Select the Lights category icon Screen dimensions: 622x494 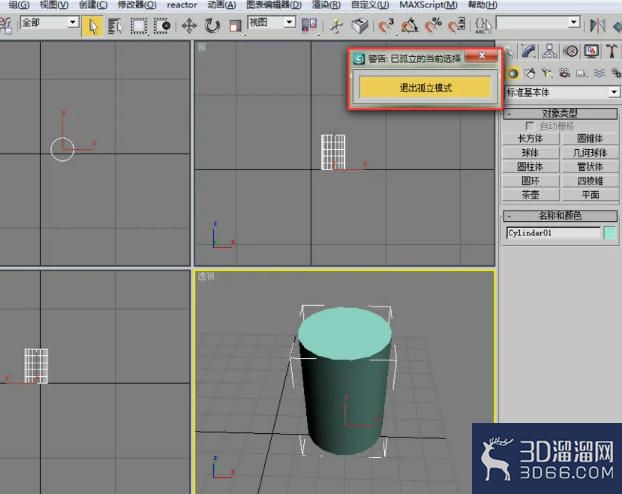(547, 73)
